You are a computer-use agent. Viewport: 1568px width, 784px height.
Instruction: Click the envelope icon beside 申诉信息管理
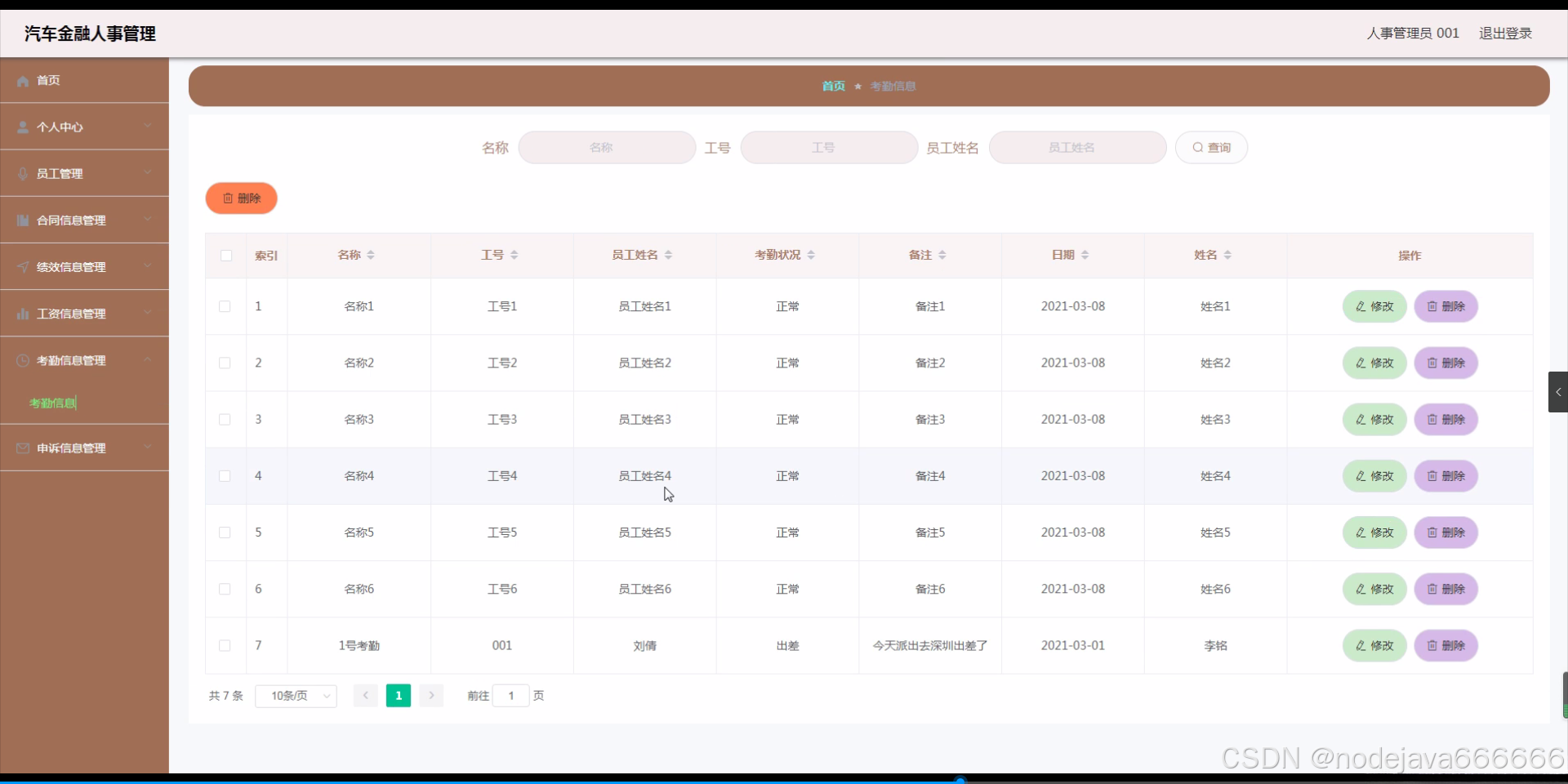[x=23, y=448]
